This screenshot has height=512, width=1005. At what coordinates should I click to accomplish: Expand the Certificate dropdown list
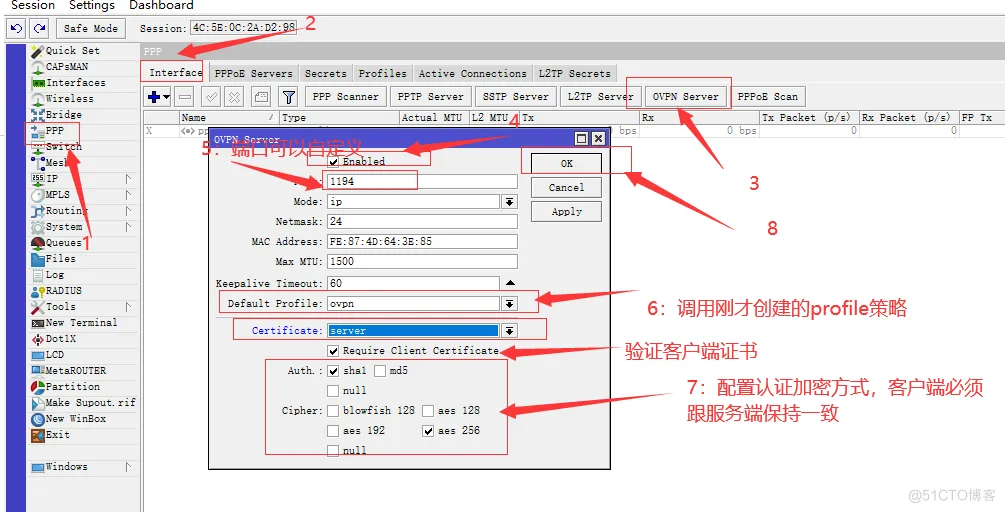pyautogui.click(x=509, y=331)
